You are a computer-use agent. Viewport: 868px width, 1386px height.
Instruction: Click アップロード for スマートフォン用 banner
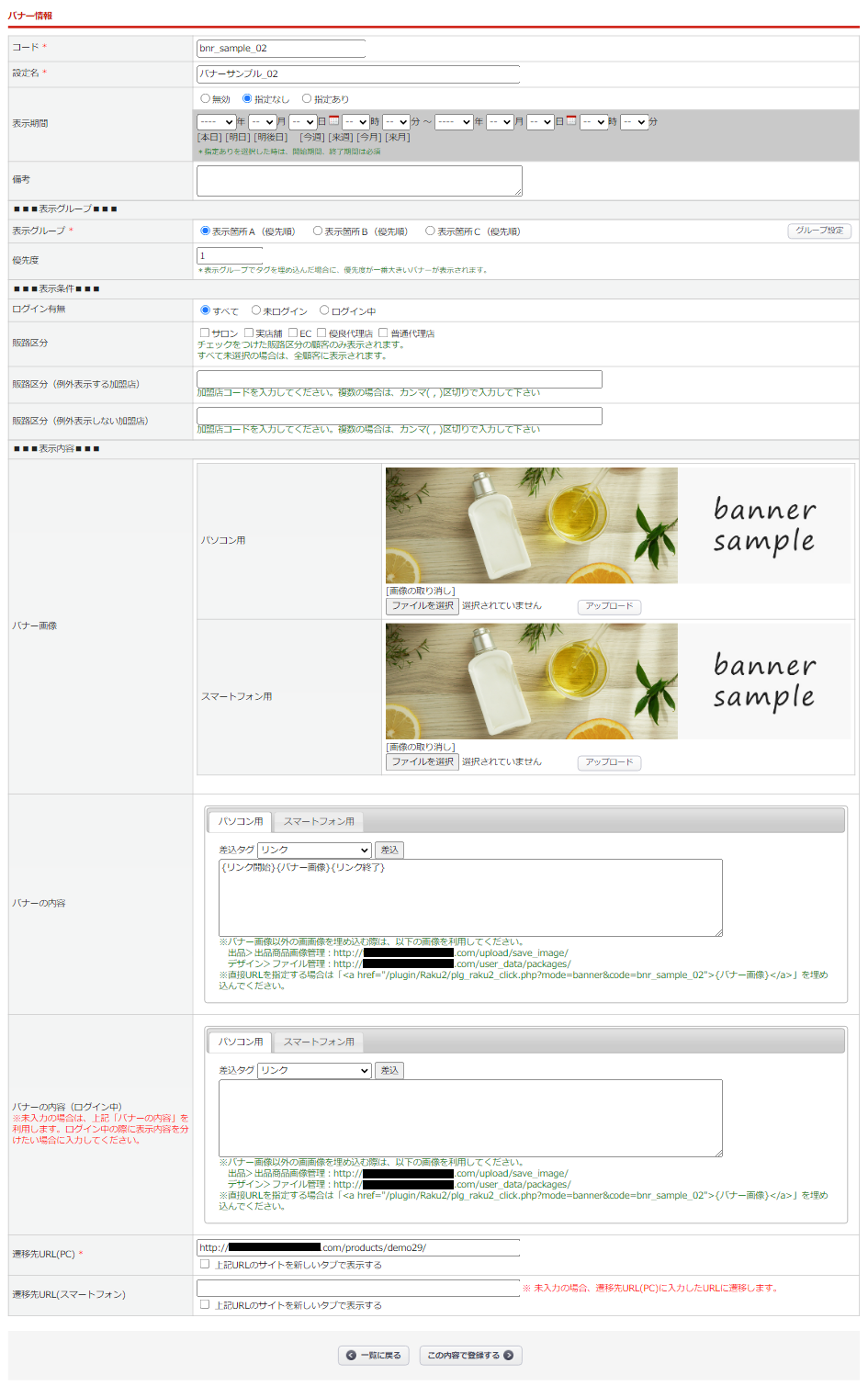pyautogui.click(x=609, y=762)
